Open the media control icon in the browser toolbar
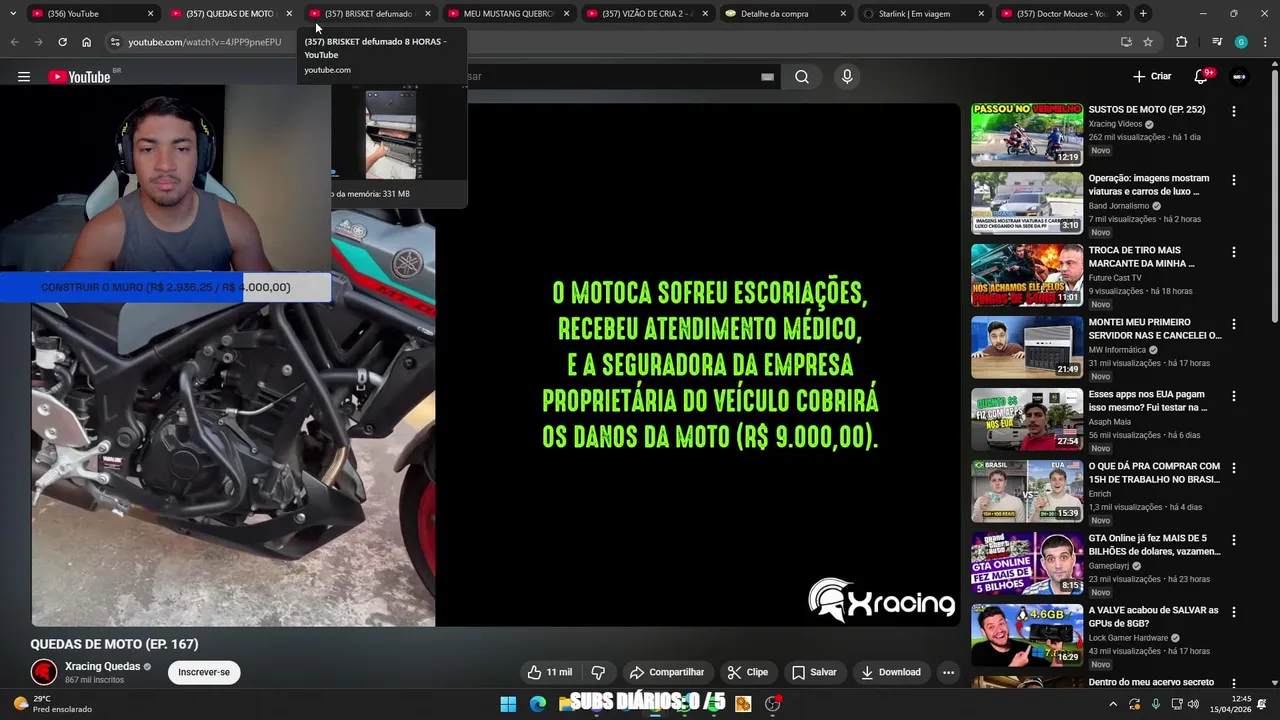1280x720 pixels. (x=1216, y=42)
